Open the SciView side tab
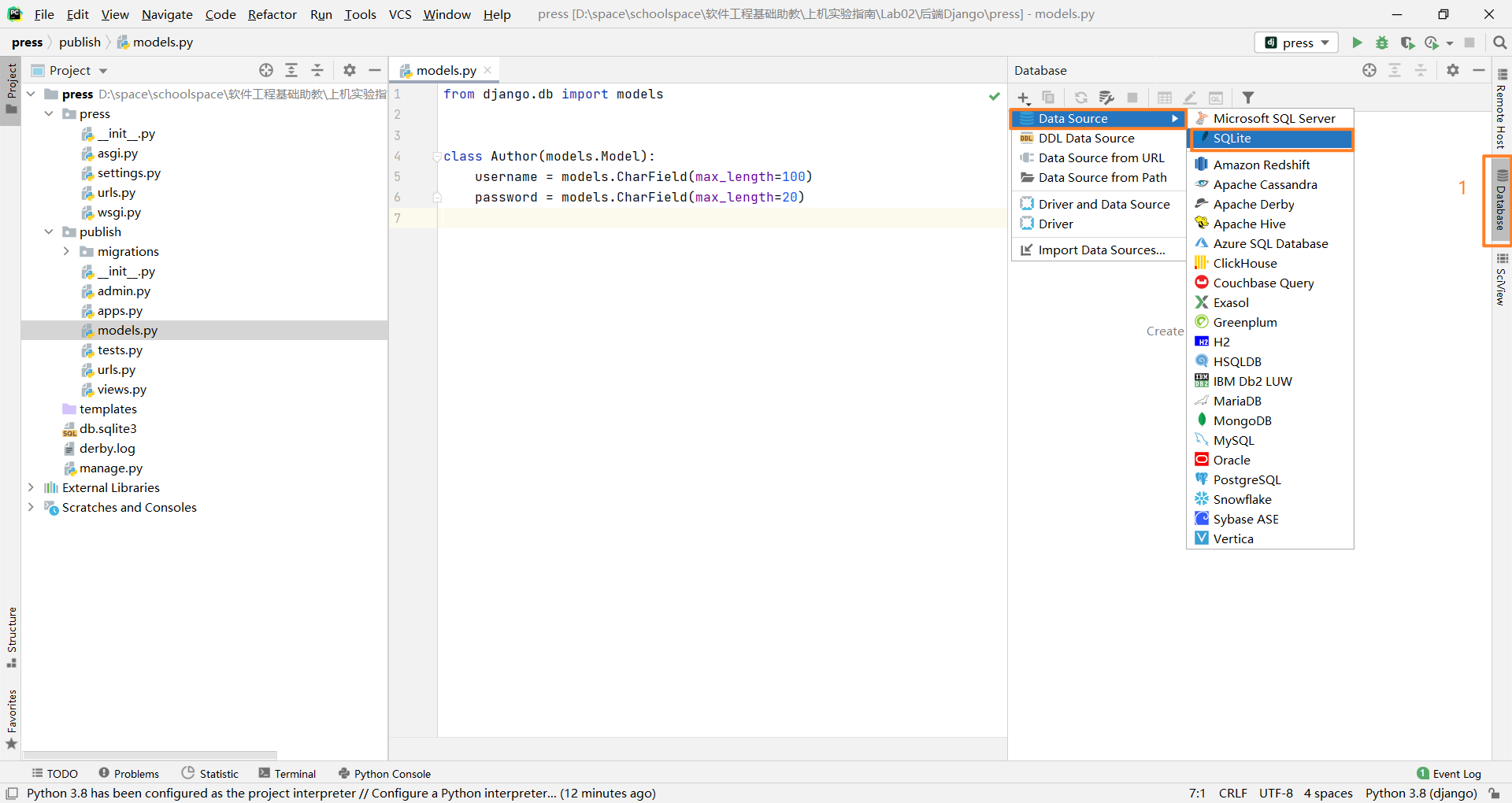1512x803 pixels. coord(1501,279)
